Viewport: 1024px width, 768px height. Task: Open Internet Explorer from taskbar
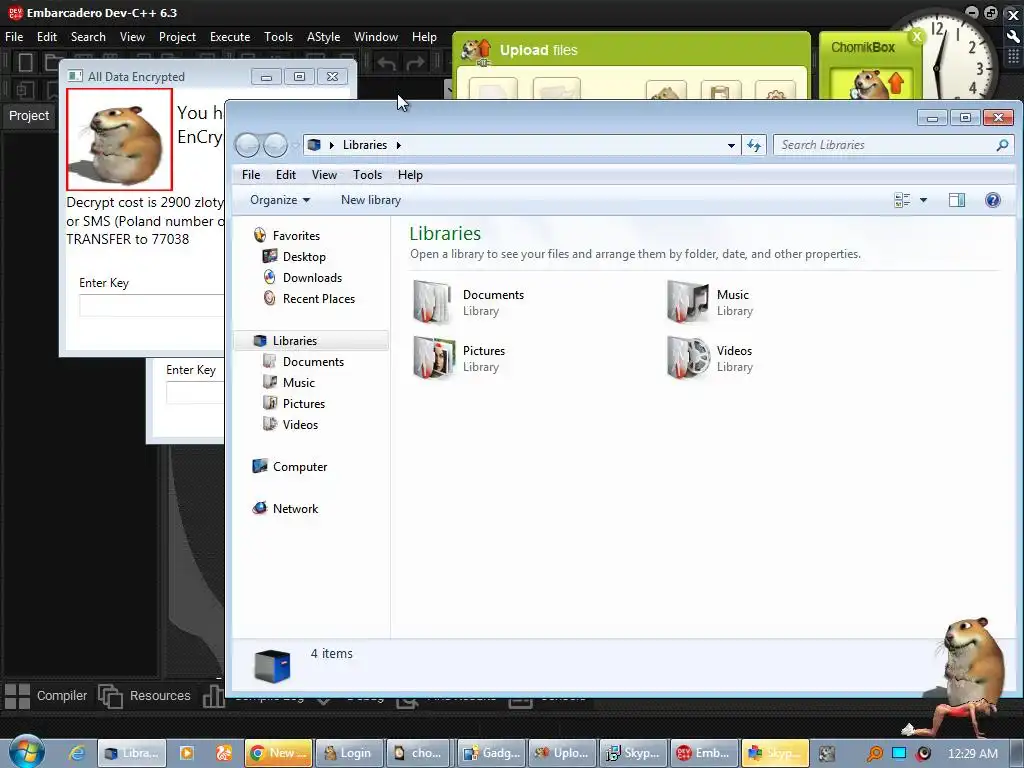[x=77, y=754]
